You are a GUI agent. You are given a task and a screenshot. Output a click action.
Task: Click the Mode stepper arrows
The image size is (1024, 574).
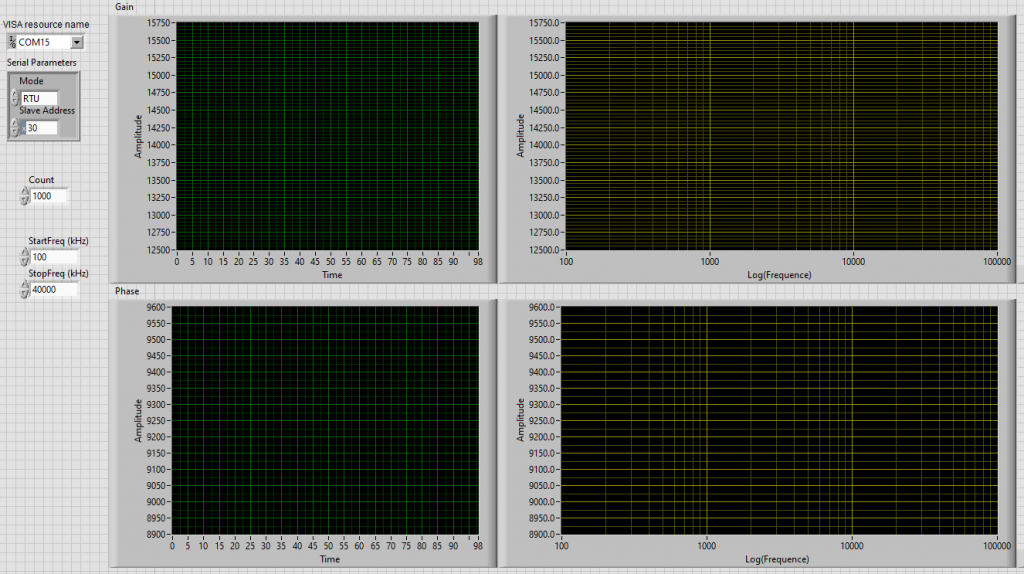tap(14, 98)
